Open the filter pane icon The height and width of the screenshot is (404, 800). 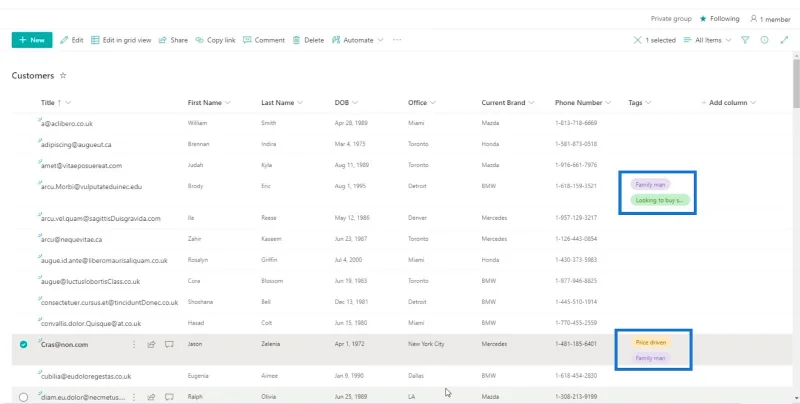[745, 40]
